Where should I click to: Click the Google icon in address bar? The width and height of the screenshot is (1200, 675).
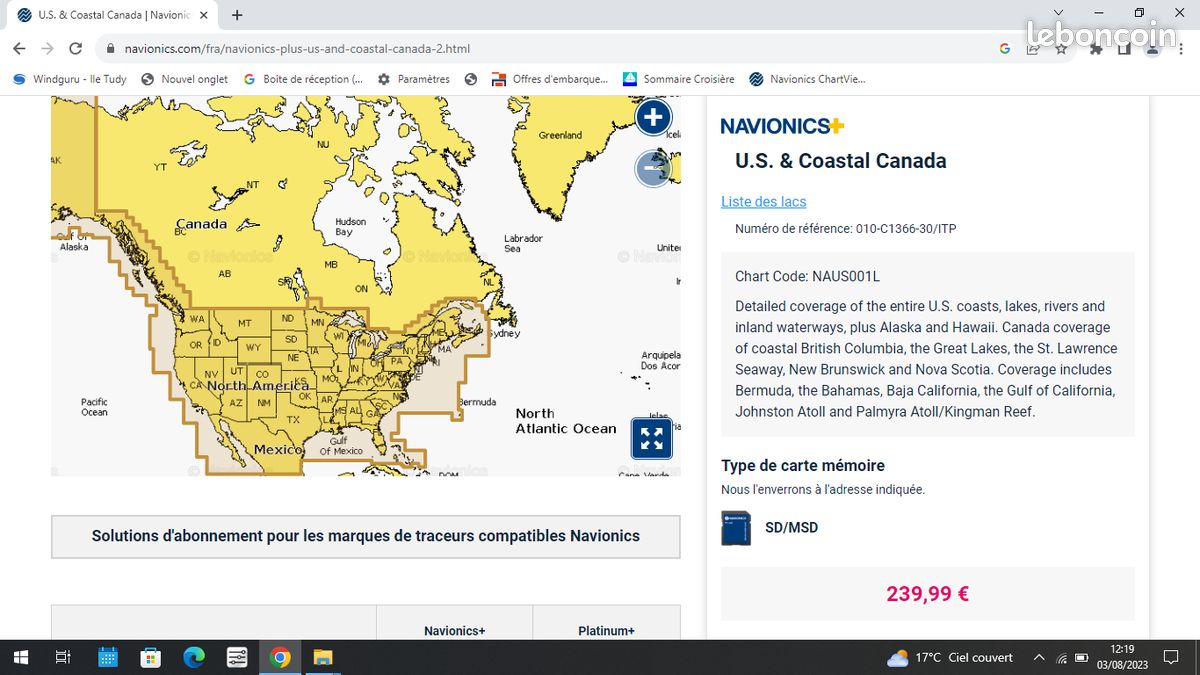pos(1005,48)
